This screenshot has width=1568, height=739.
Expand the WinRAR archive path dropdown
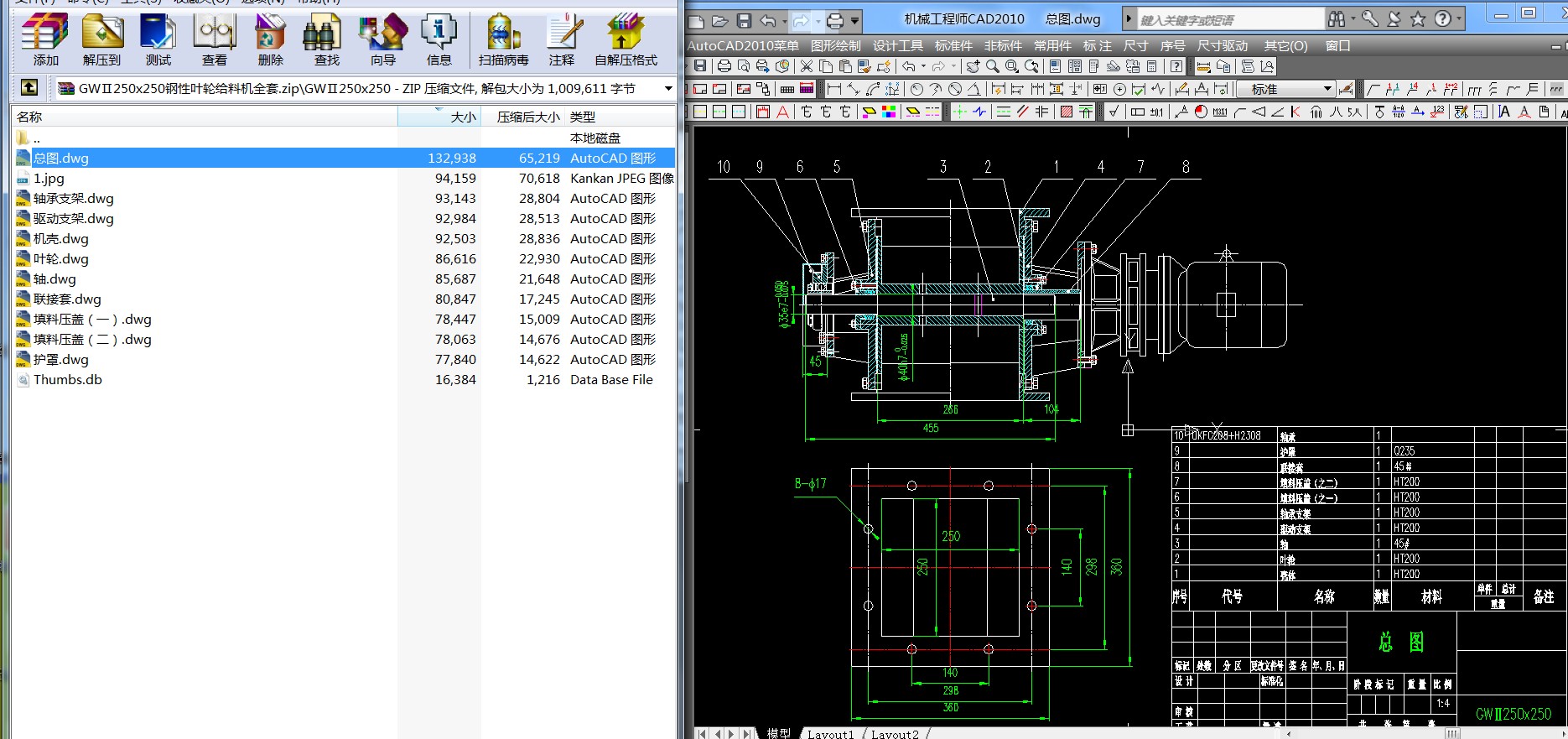[667, 88]
